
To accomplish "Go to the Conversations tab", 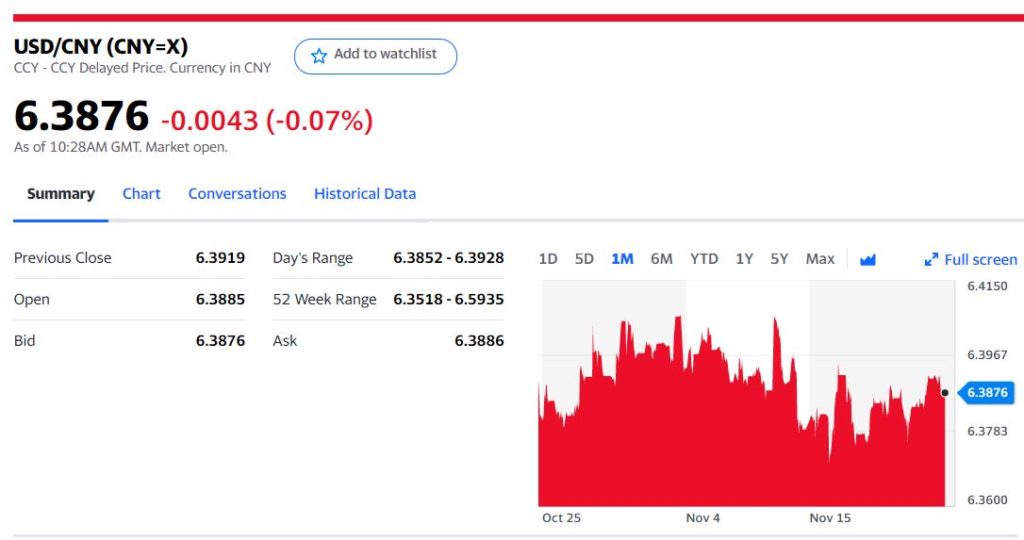I will 237,194.
